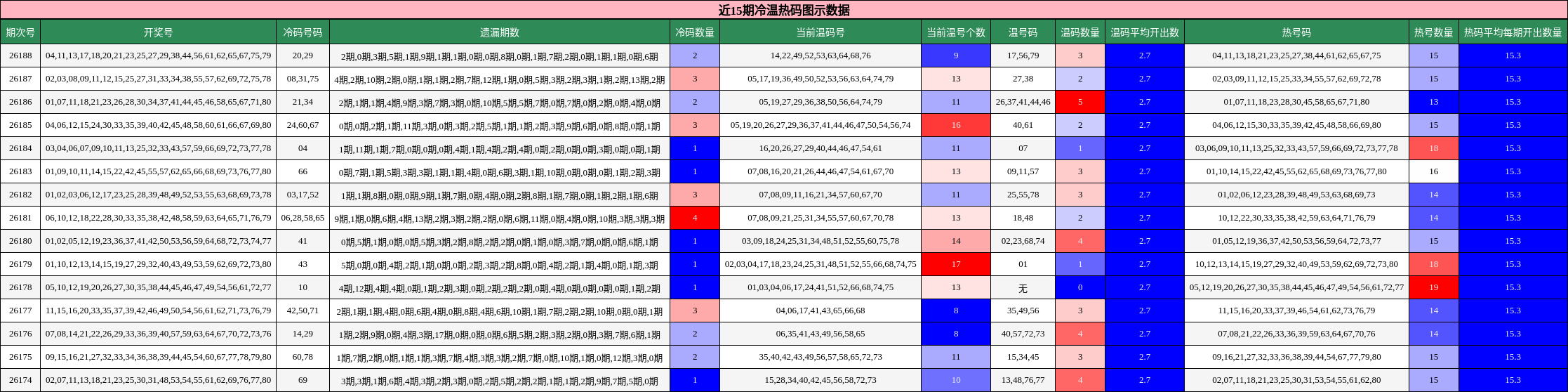Click warm numbers cell 02,23,68,74
Viewport: 1568px width, 392px height.
click(1023, 241)
